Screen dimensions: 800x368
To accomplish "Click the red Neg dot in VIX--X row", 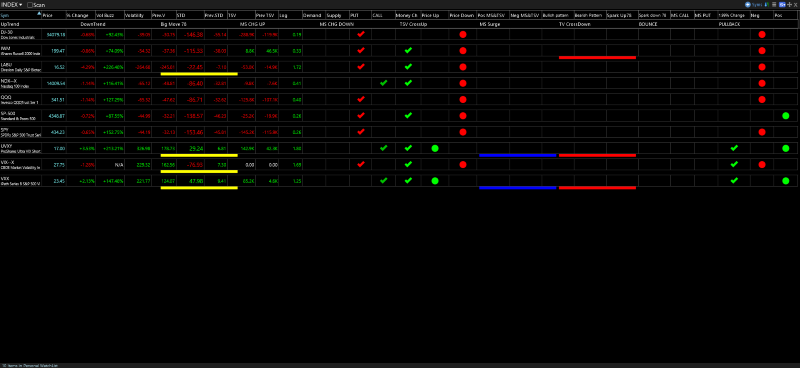I will pyautogui.click(x=762, y=165).
